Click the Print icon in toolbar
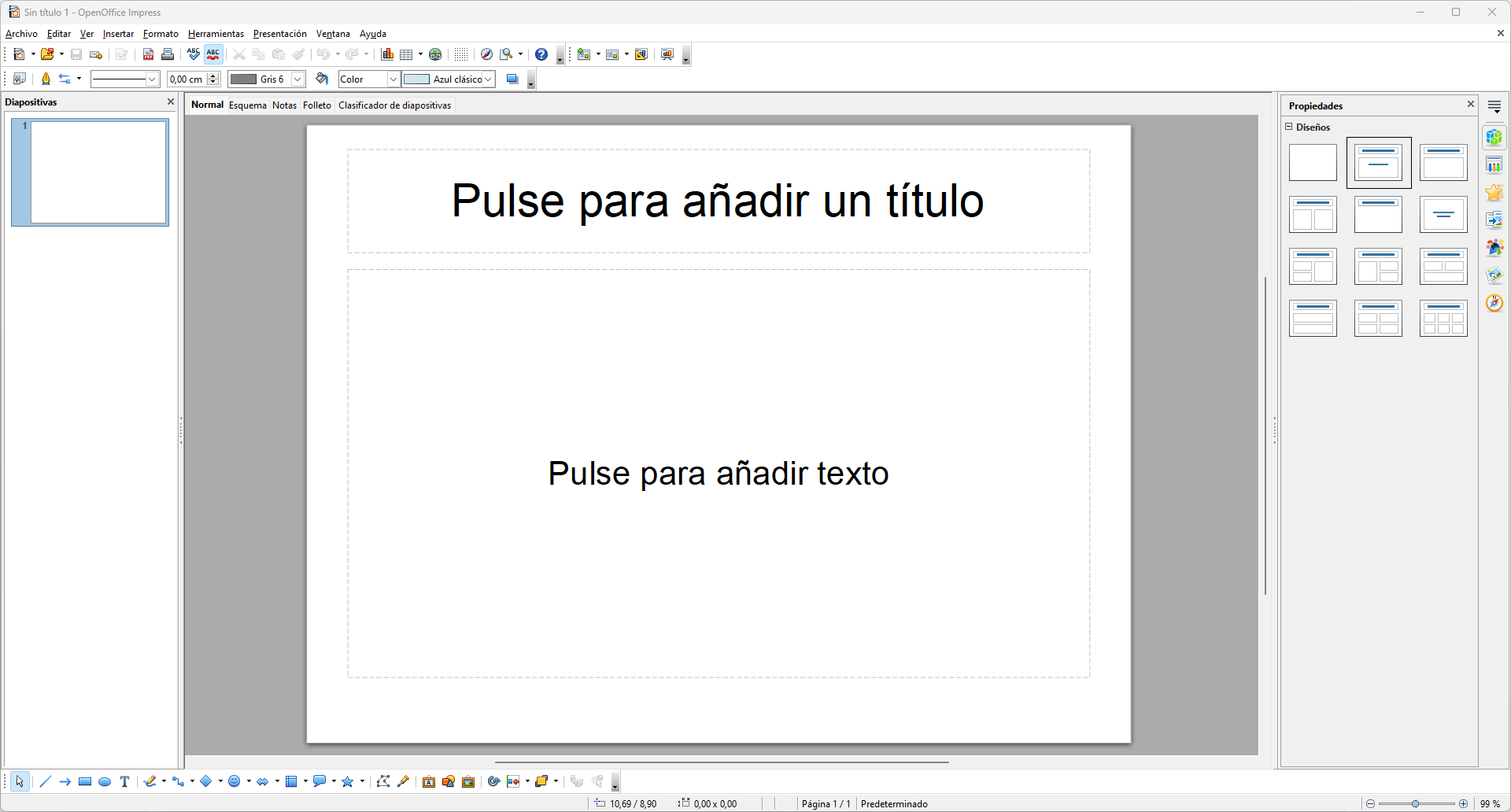The width and height of the screenshot is (1511, 812). point(168,54)
